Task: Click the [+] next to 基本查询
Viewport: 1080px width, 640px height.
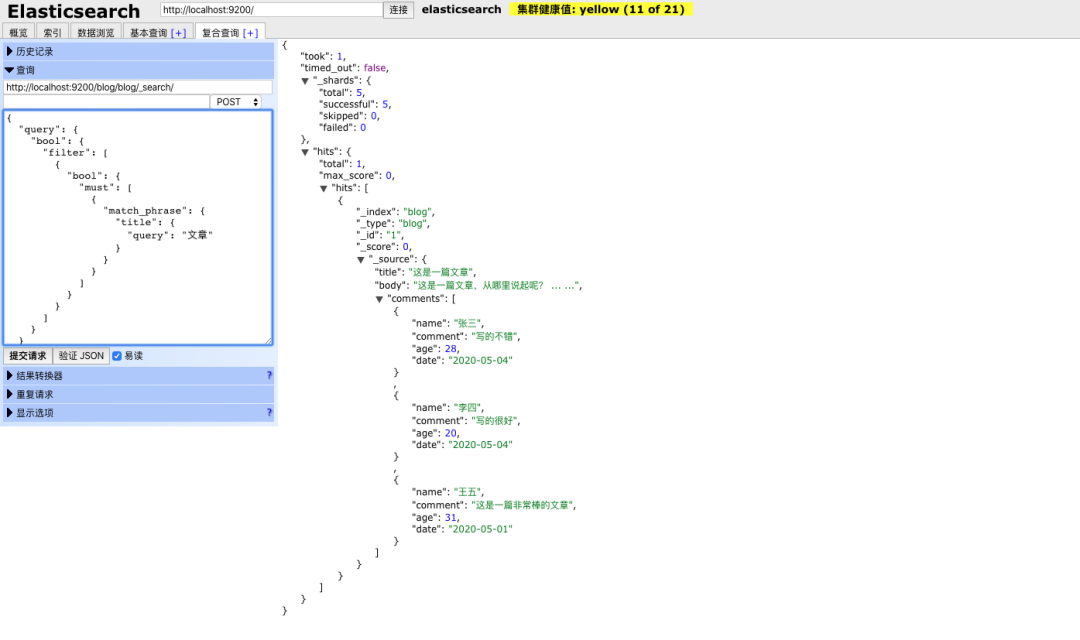Action: point(178,33)
